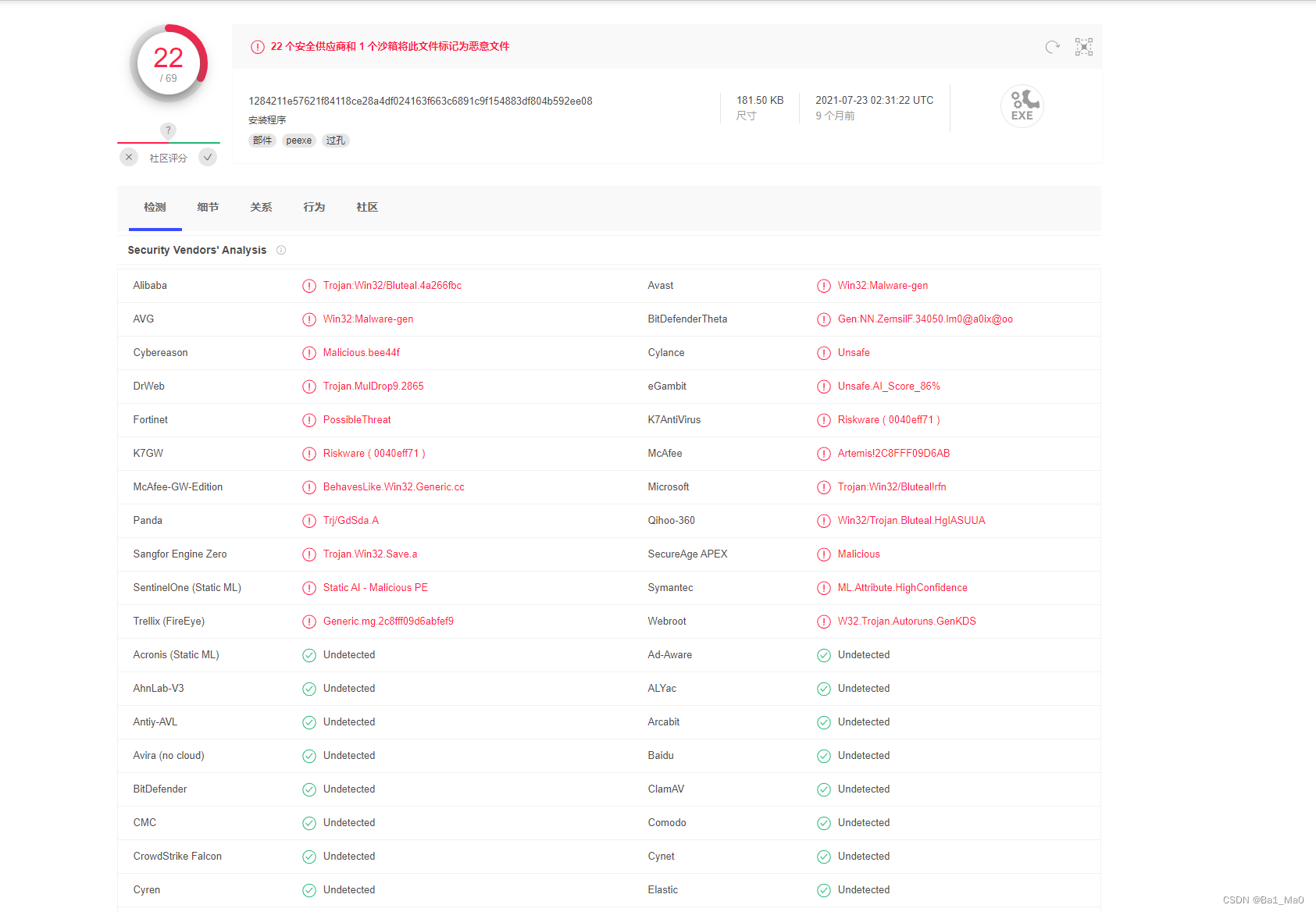Click McAfee detection warning icon
1316x912 pixels.
pos(824,454)
